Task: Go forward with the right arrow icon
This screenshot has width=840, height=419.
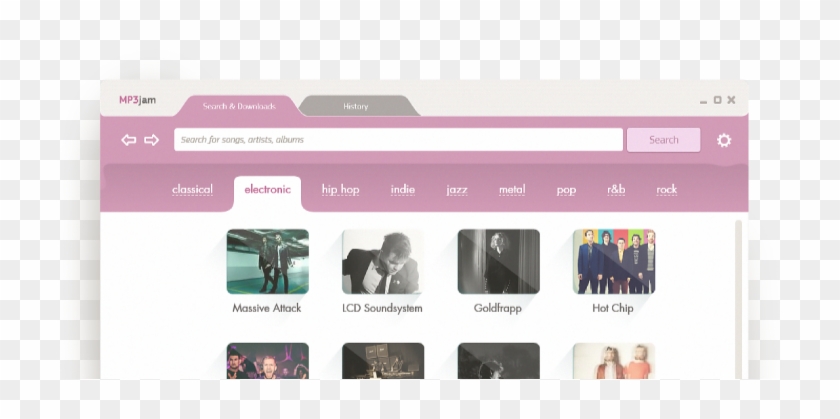Action: click(x=152, y=140)
